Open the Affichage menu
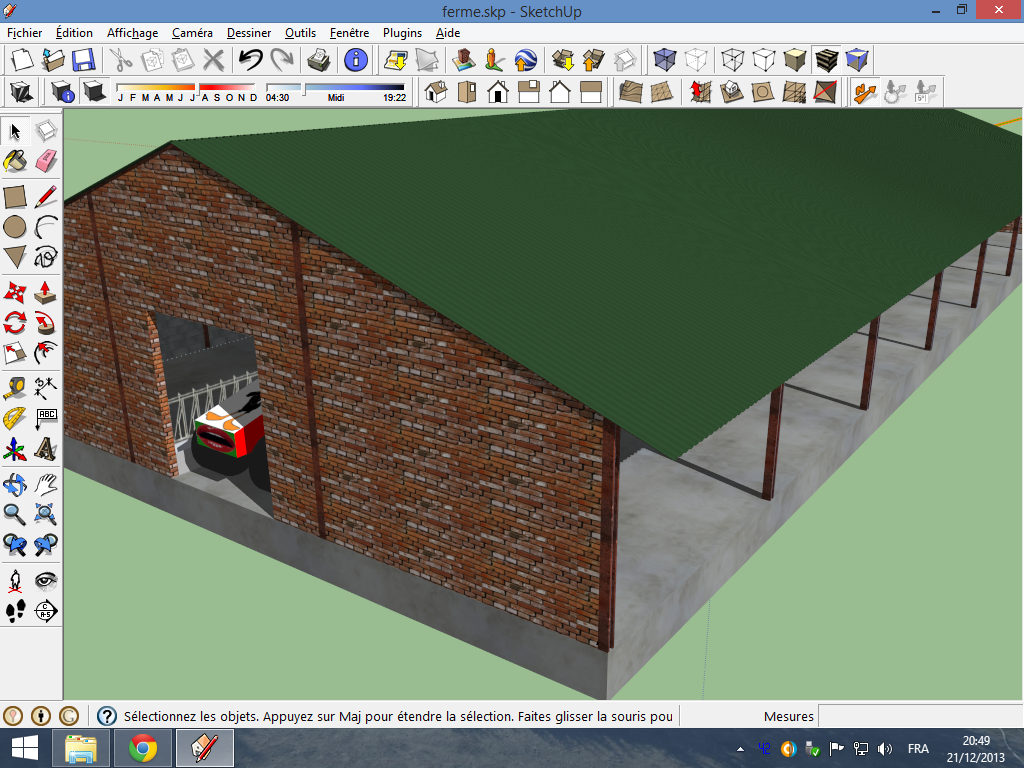The height and width of the screenshot is (768, 1024). (133, 33)
